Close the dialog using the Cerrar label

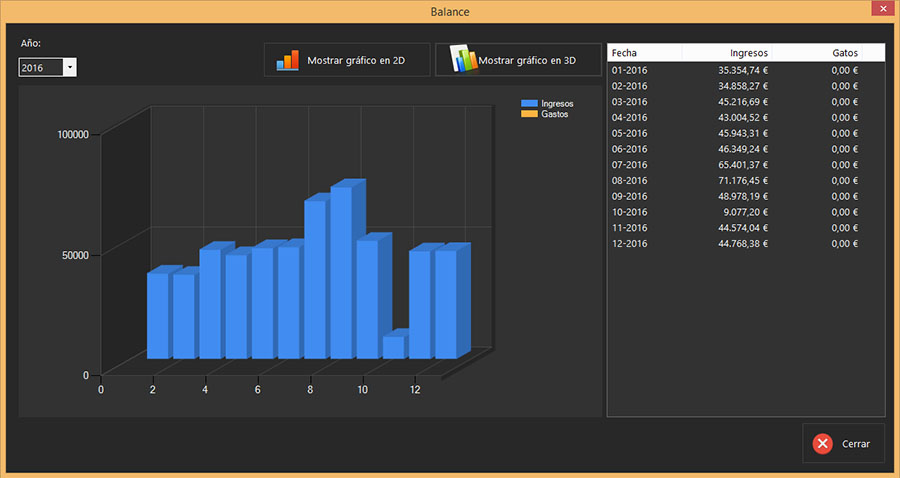[x=855, y=444]
